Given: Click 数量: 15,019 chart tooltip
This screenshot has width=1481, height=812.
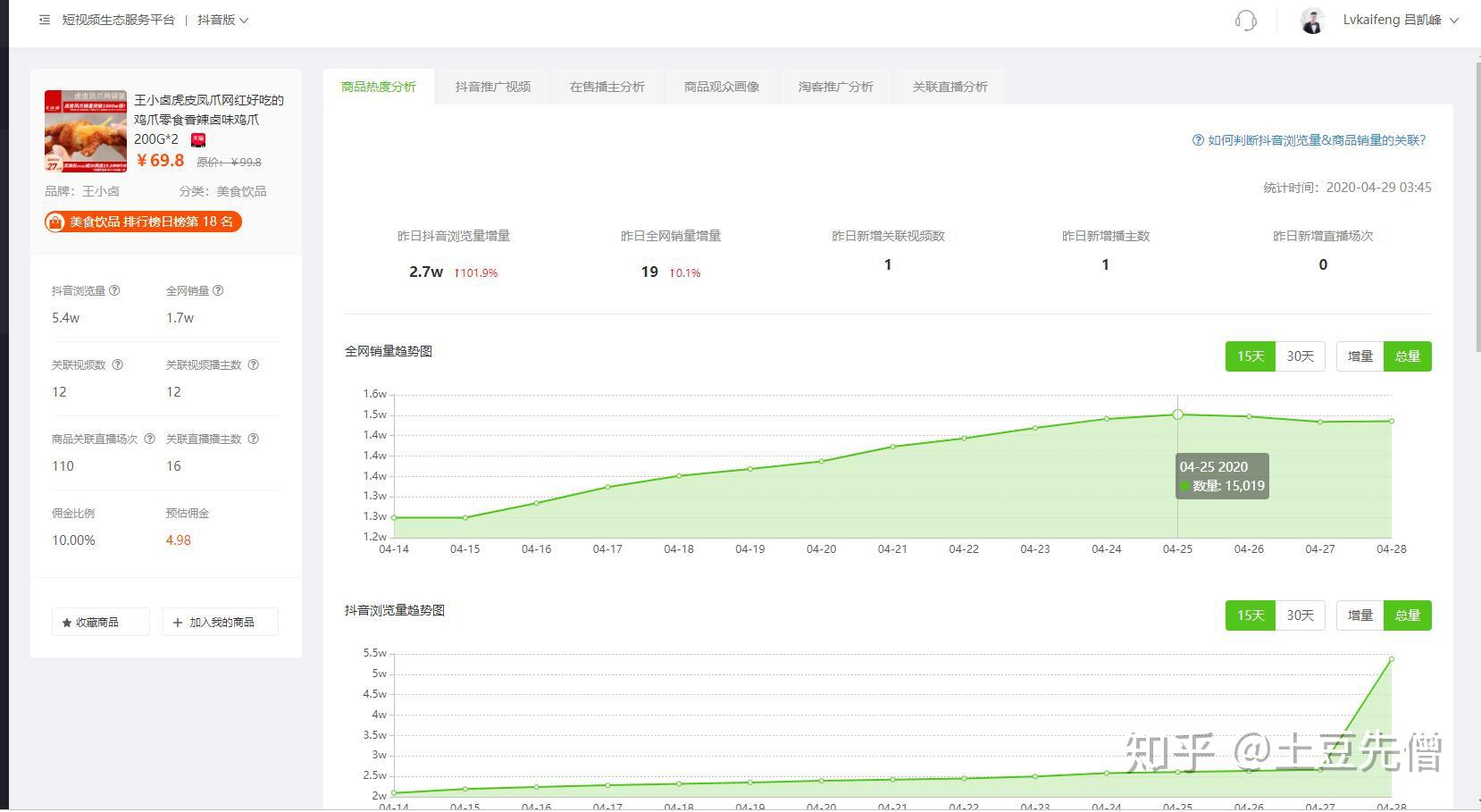Looking at the screenshot, I should (1222, 476).
